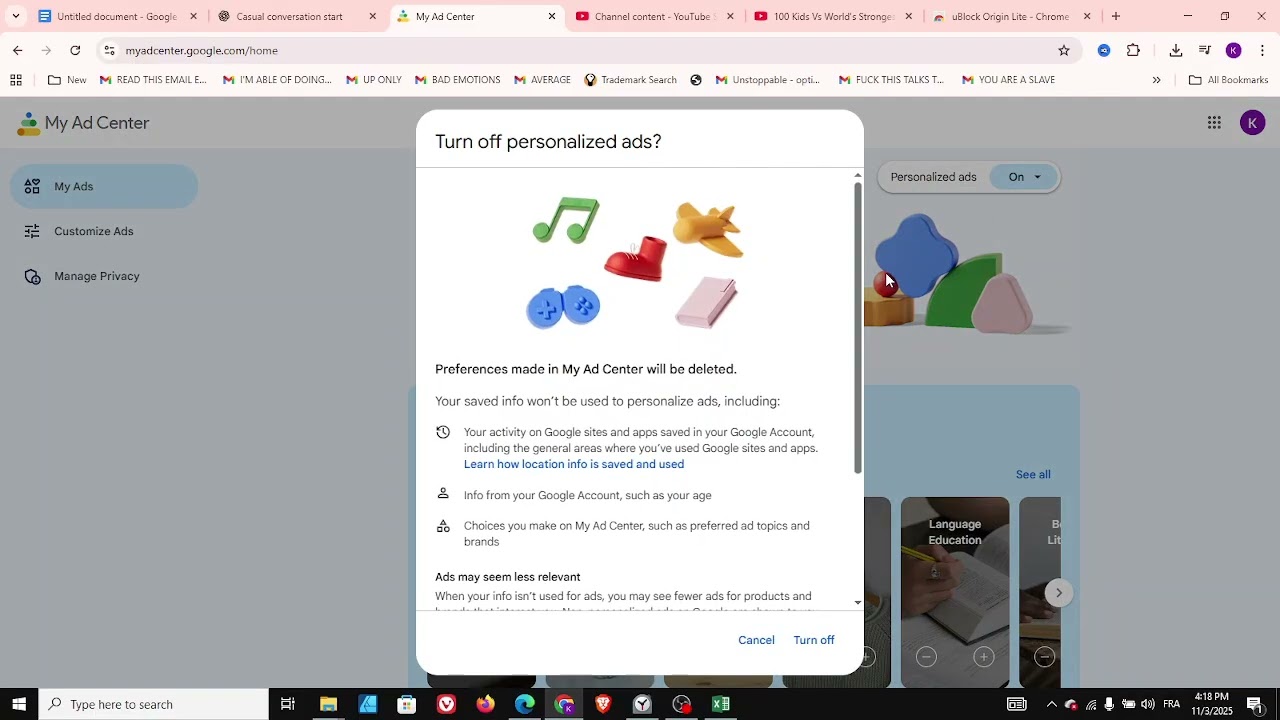Open the New bookmark folder
The height and width of the screenshot is (720, 1280).
pyautogui.click(x=67, y=80)
